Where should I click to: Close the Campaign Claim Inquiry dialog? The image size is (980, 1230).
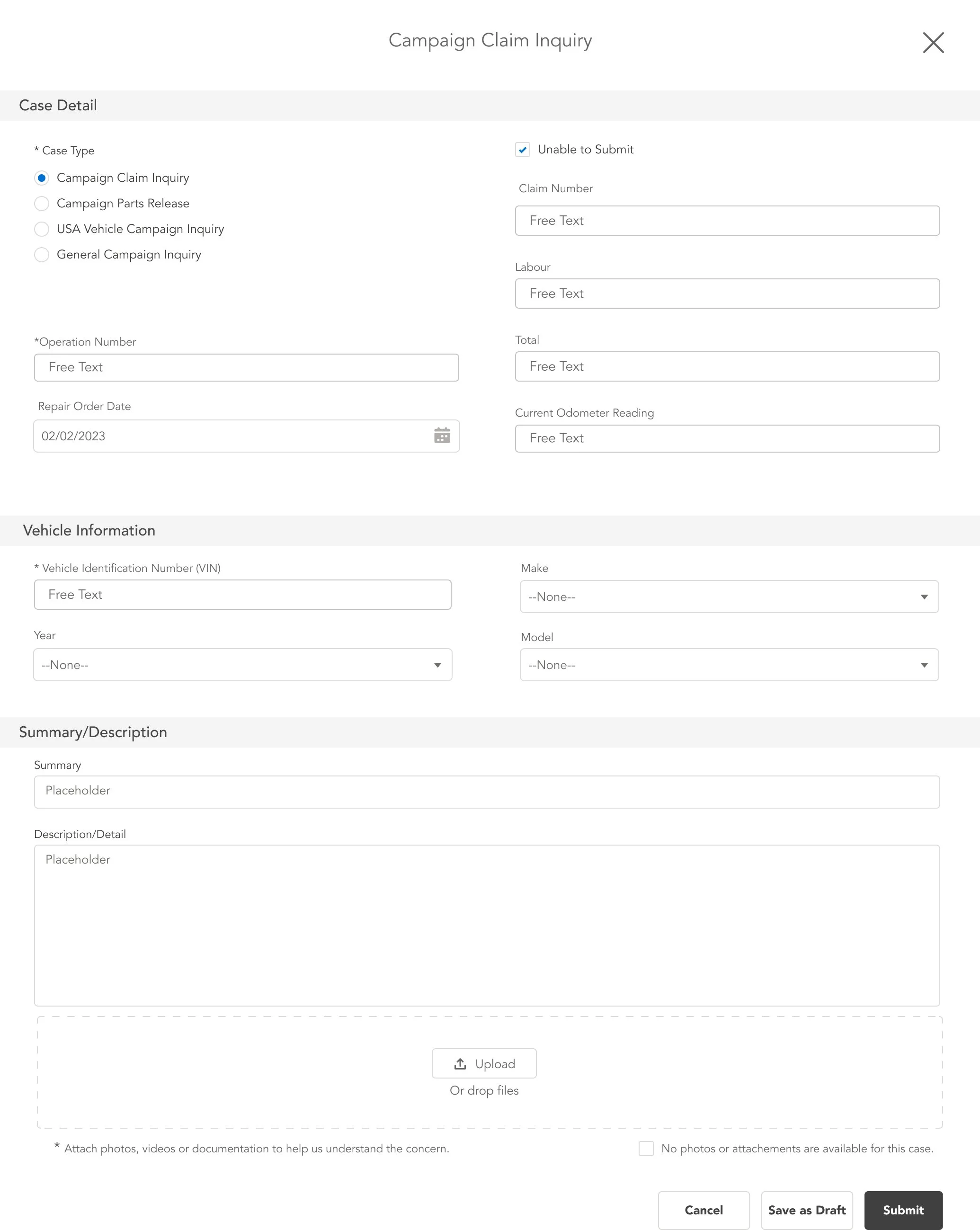pyautogui.click(x=933, y=43)
